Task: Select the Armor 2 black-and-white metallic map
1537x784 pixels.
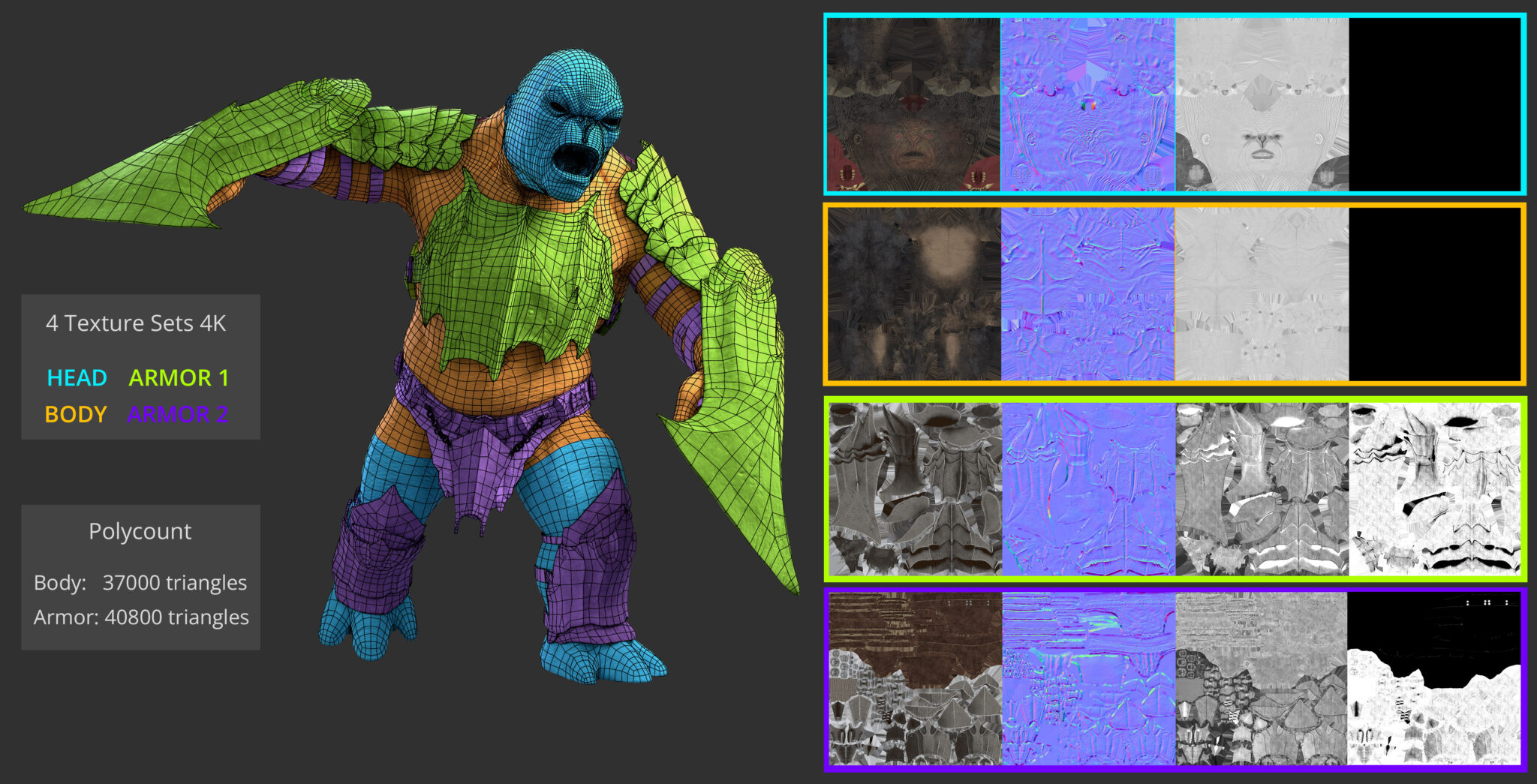Action: (x=1435, y=679)
